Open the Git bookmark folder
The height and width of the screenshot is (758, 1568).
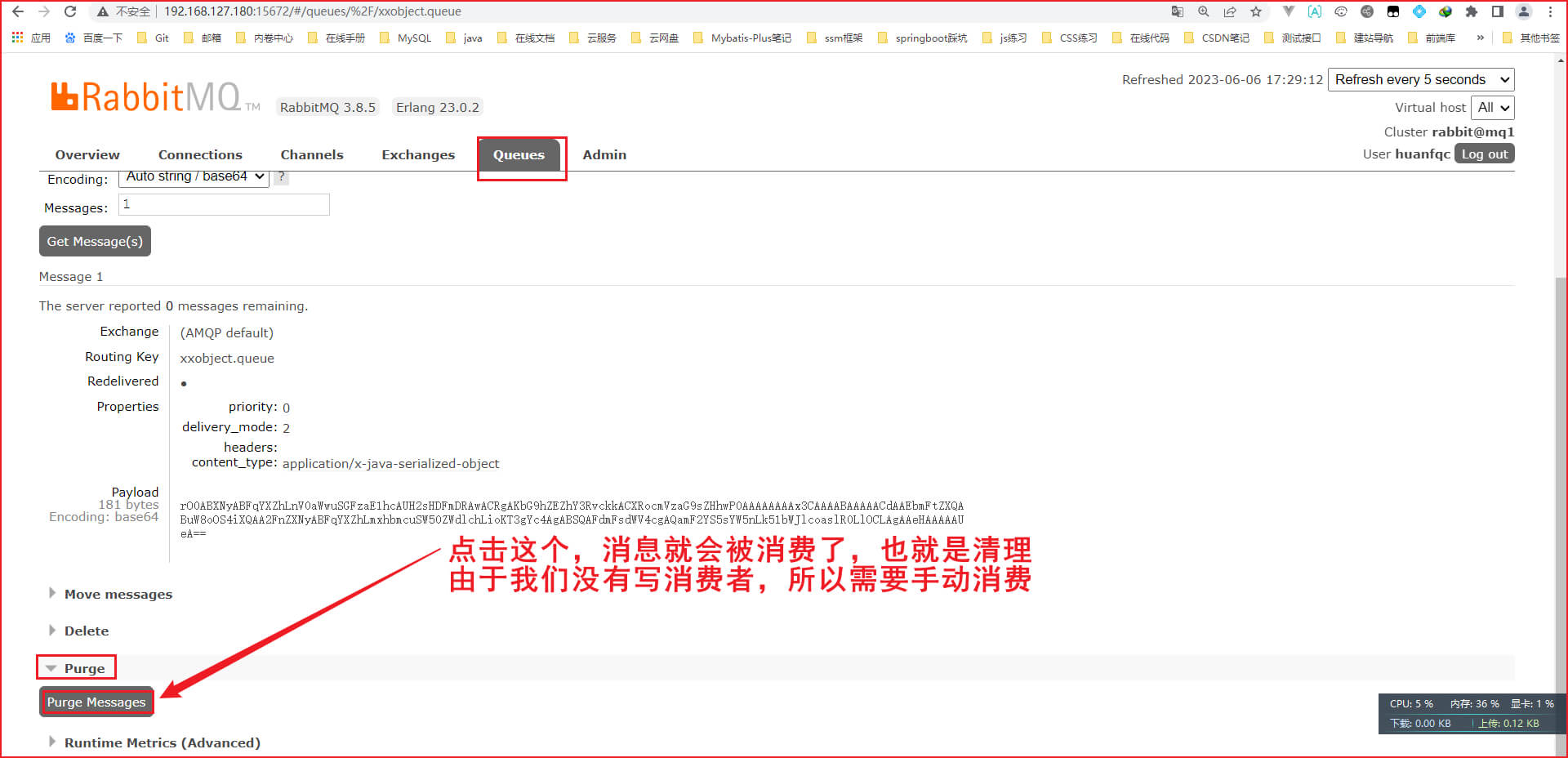154,38
